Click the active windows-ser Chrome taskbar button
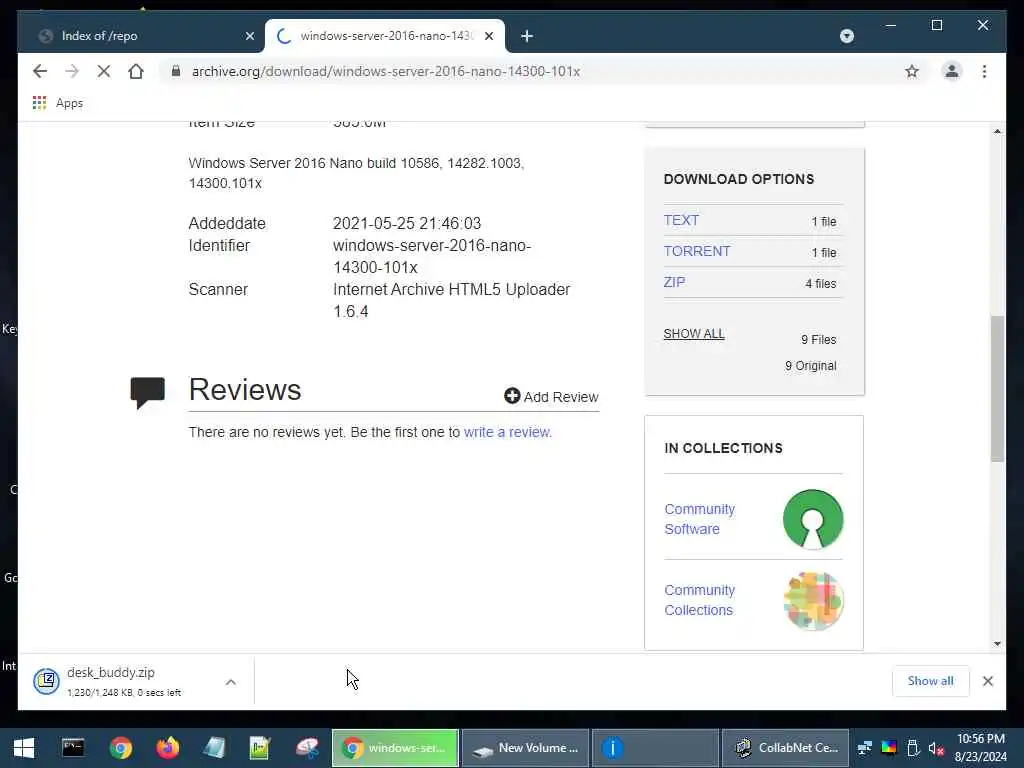Image resolution: width=1024 pixels, height=768 pixels. coord(396,748)
